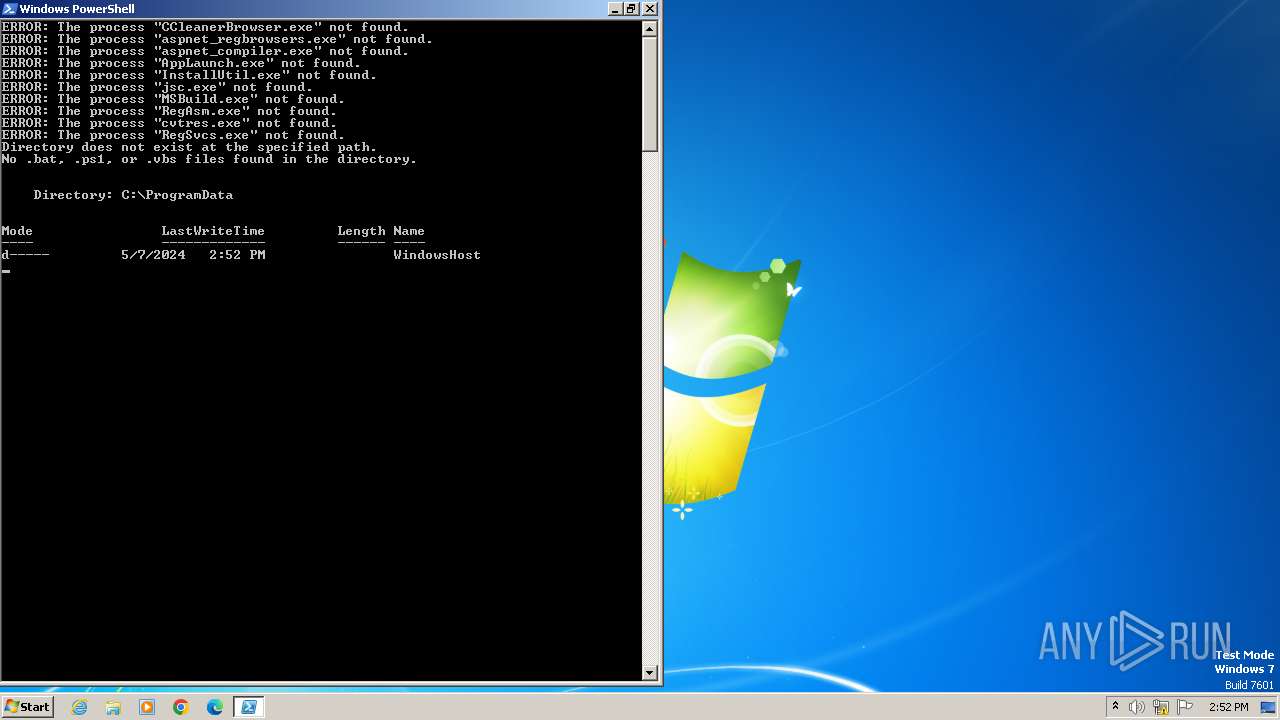1280x720 pixels.
Task: Maximize the Windows PowerShell window
Action: pyautogui.click(x=632, y=9)
